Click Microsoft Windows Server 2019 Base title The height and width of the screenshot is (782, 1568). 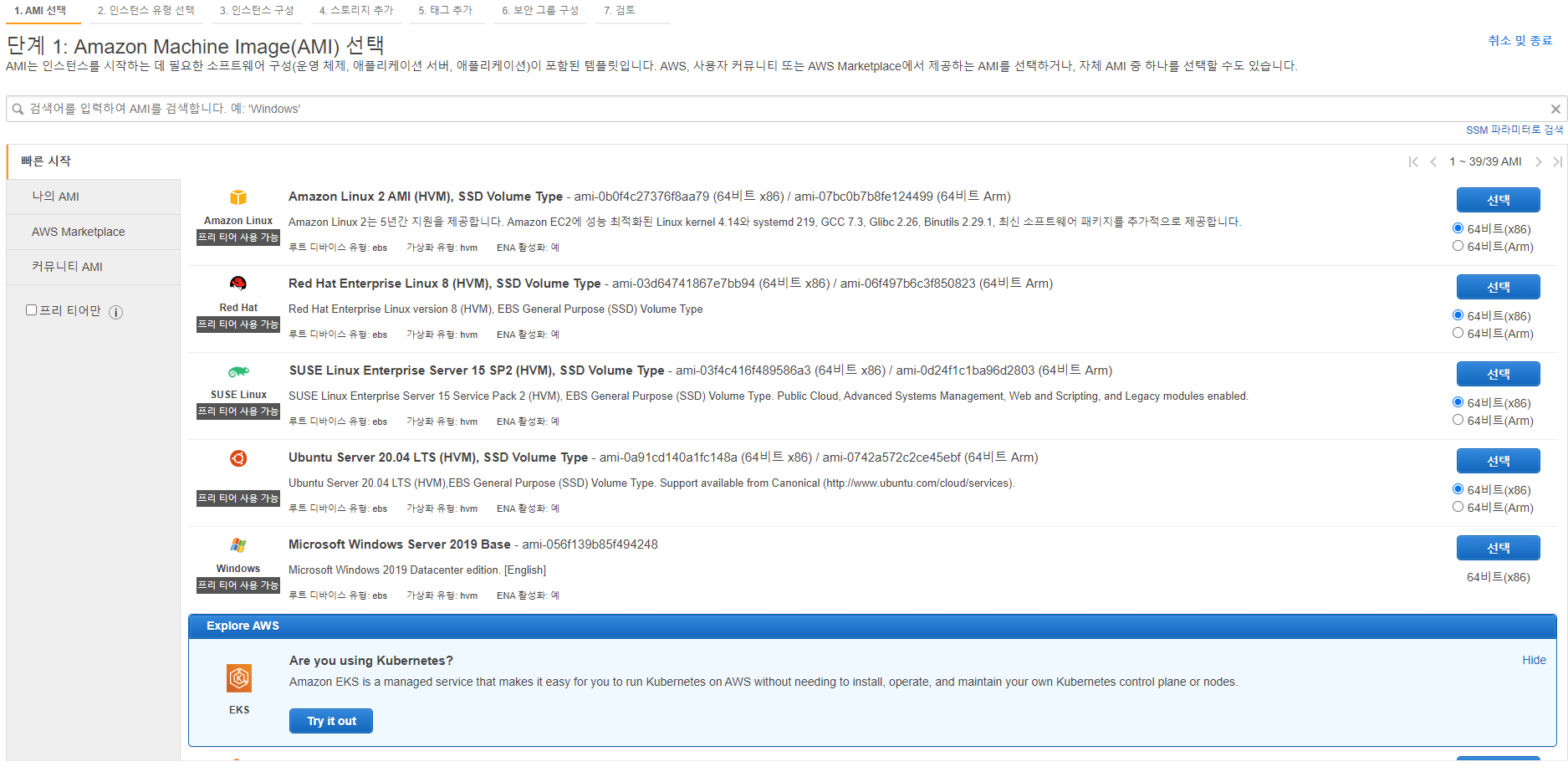tap(400, 544)
